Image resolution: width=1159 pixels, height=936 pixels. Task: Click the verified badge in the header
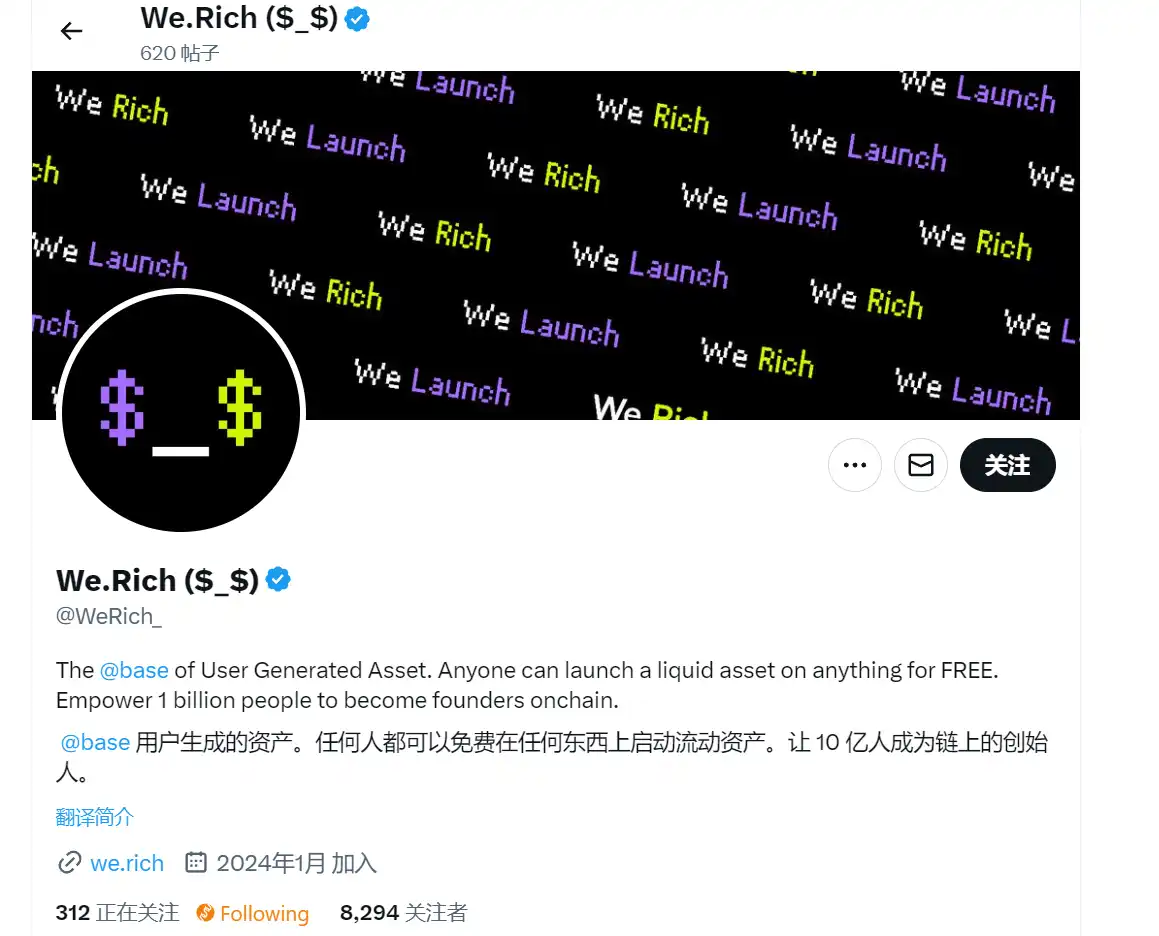click(358, 18)
